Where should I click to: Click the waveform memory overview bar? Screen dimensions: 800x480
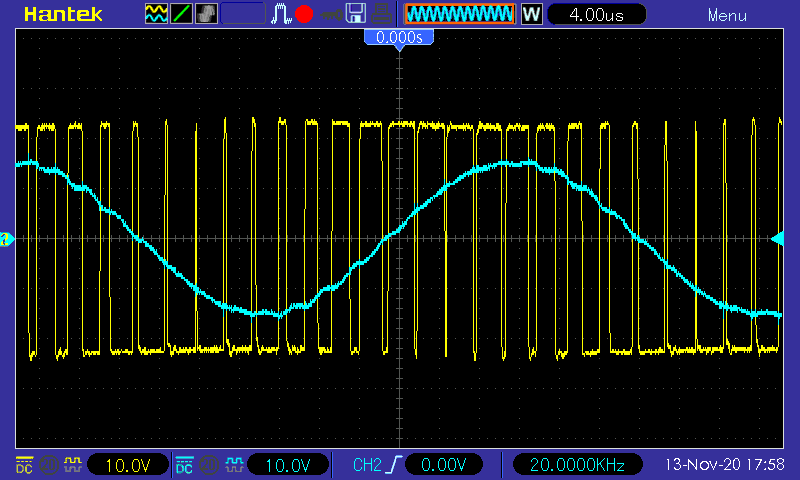460,14
